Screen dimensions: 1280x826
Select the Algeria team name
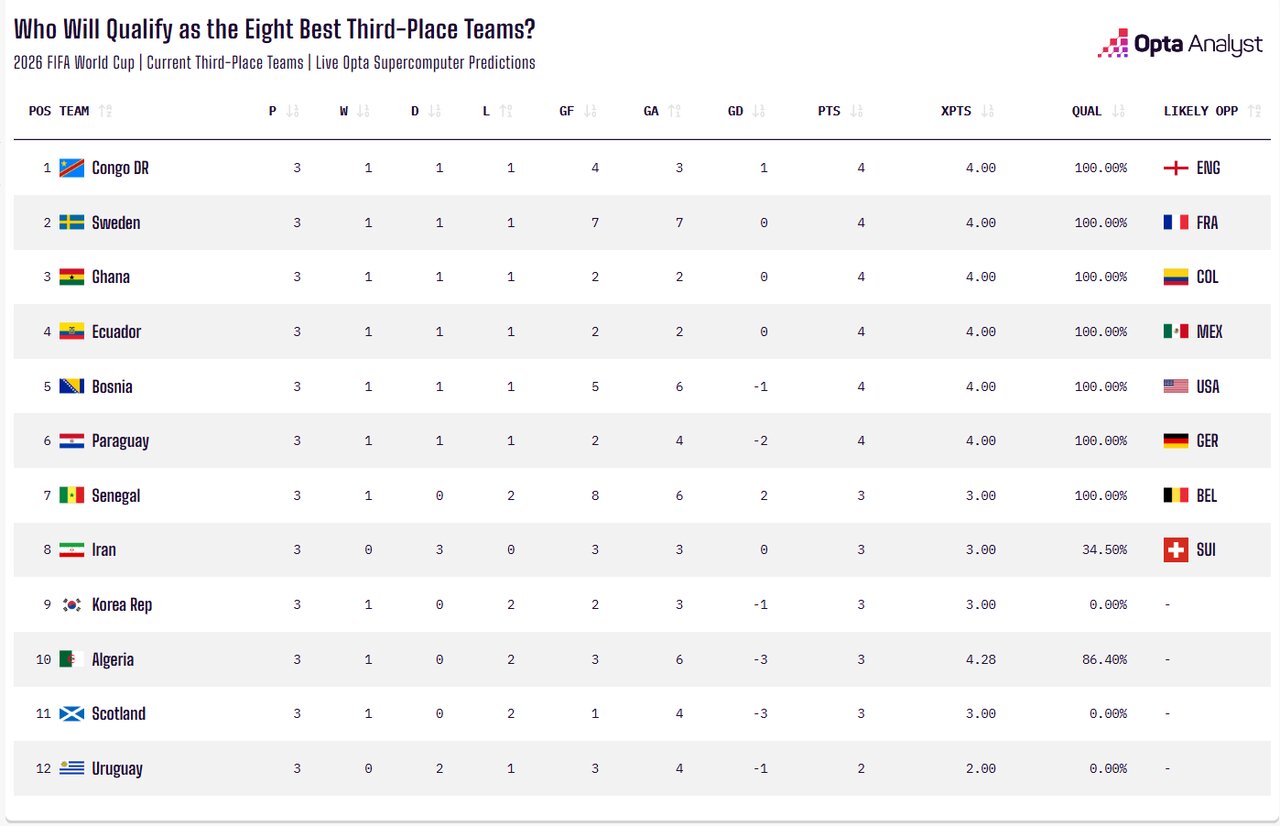[x=113, y=659]
